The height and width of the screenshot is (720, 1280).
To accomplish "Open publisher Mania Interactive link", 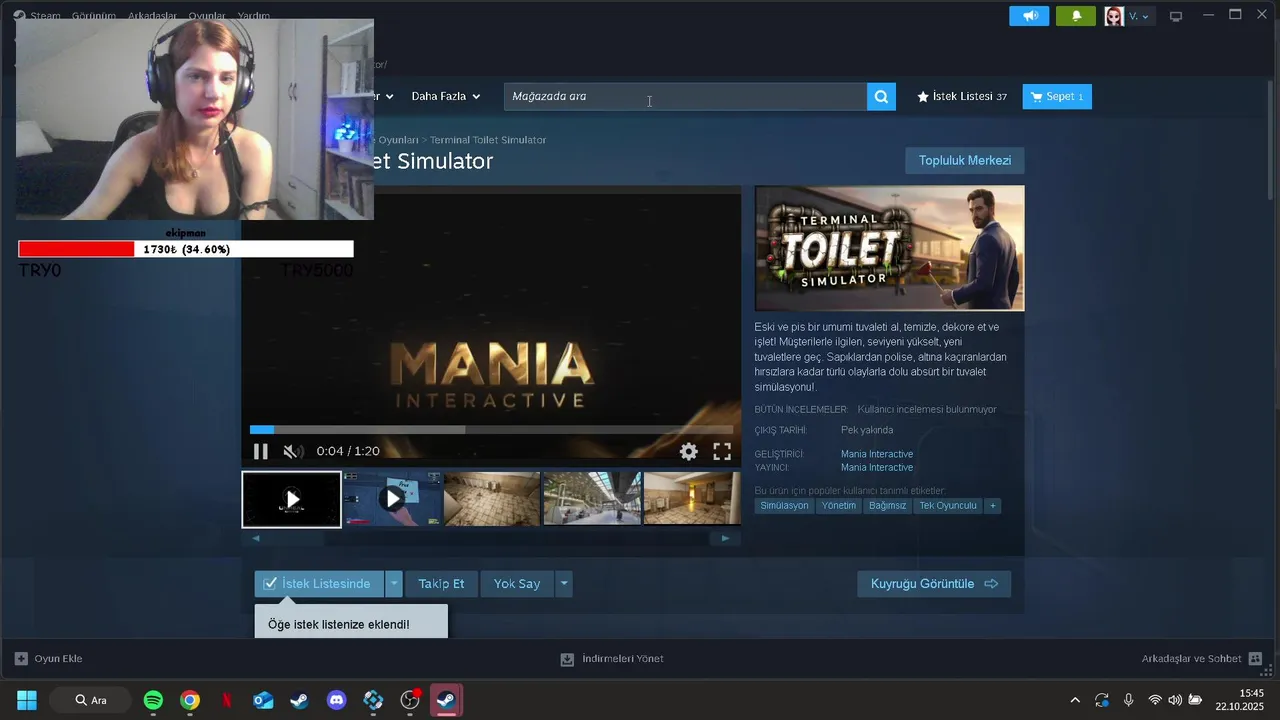I will (877, 468).
